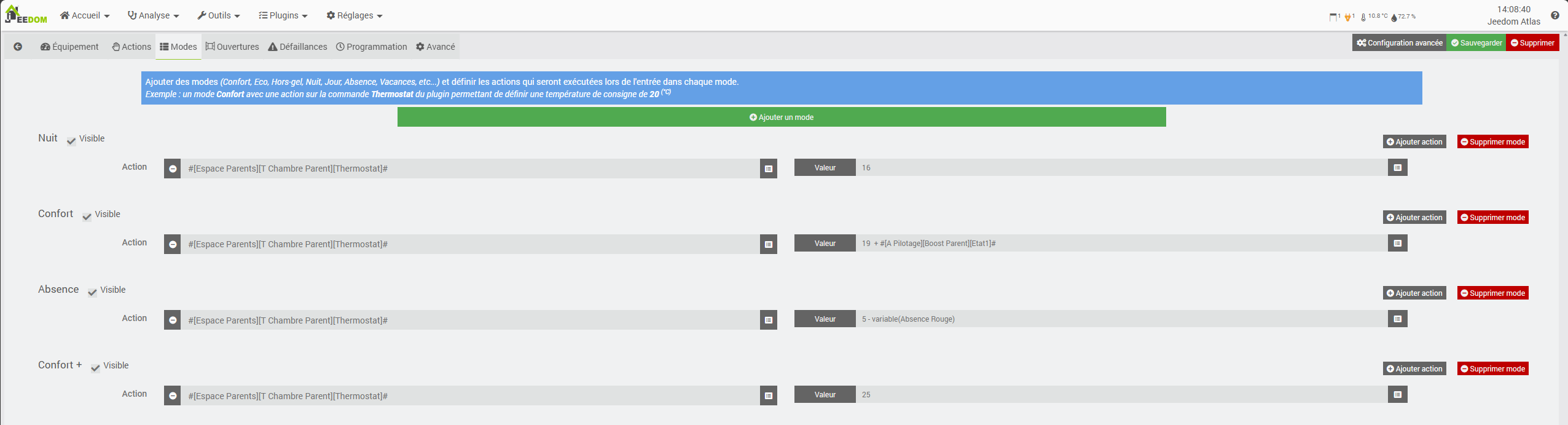Open the Réglages dropdown
The width and height of the screenshot is (1568, 425).
point(355,15)
